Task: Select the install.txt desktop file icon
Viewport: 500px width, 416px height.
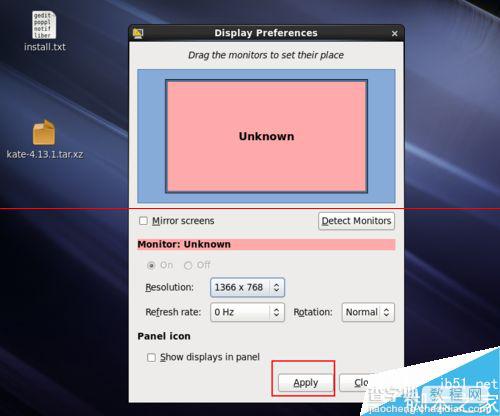Action: [x=44, y=25]
